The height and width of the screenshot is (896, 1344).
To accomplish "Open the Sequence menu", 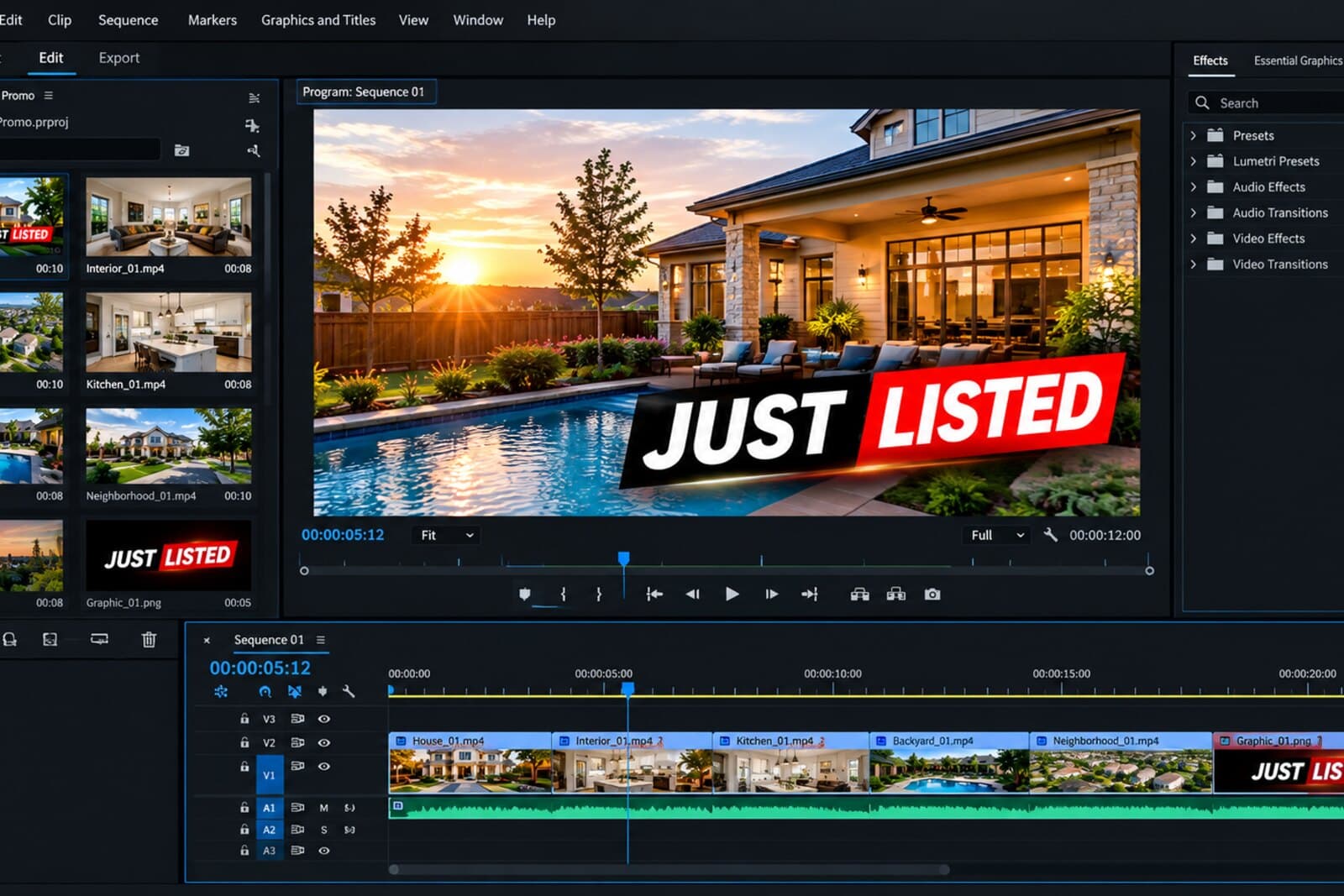I will point(128,20).
